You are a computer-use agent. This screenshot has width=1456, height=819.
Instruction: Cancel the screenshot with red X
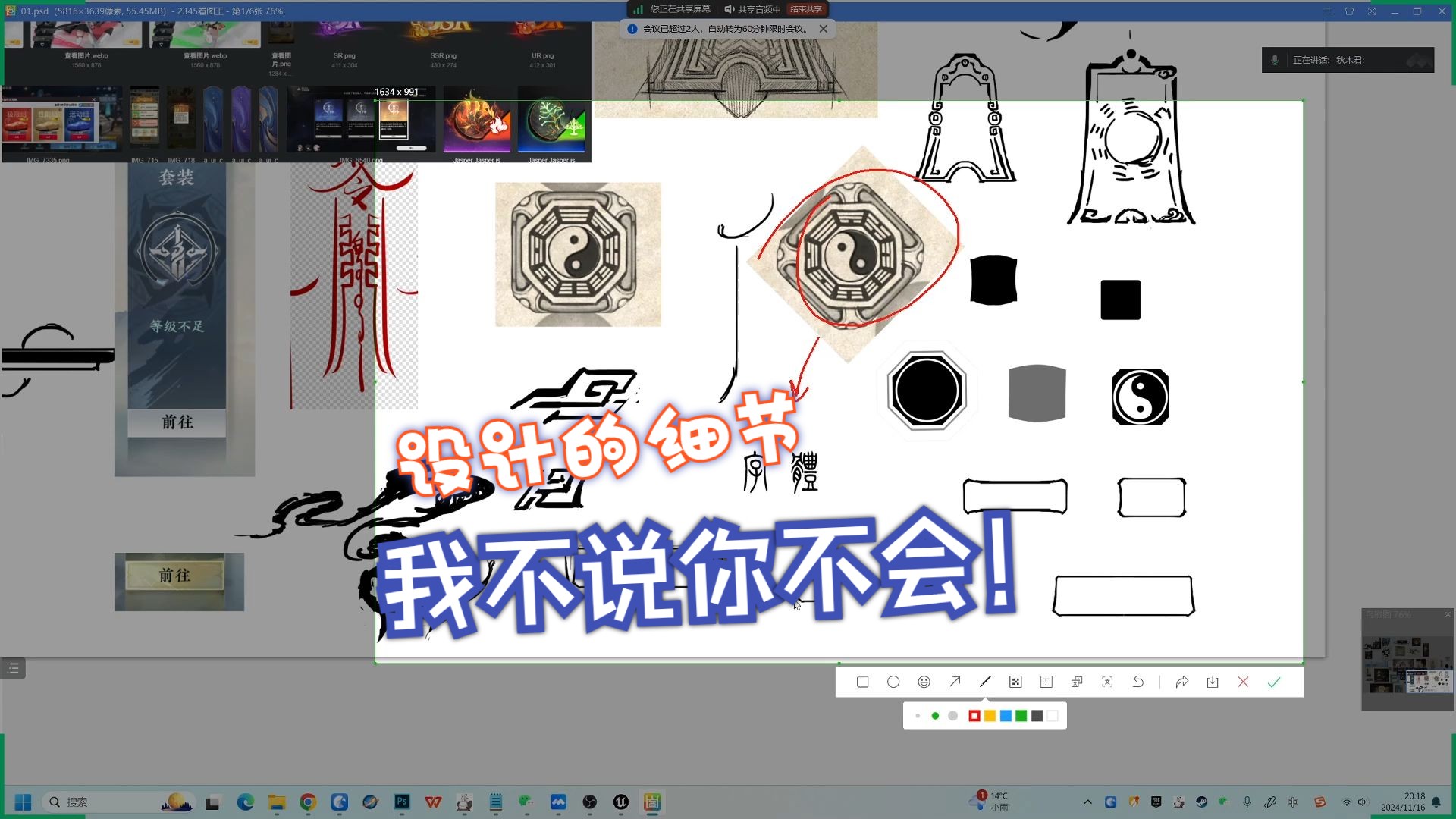[x=1243, y=682]
